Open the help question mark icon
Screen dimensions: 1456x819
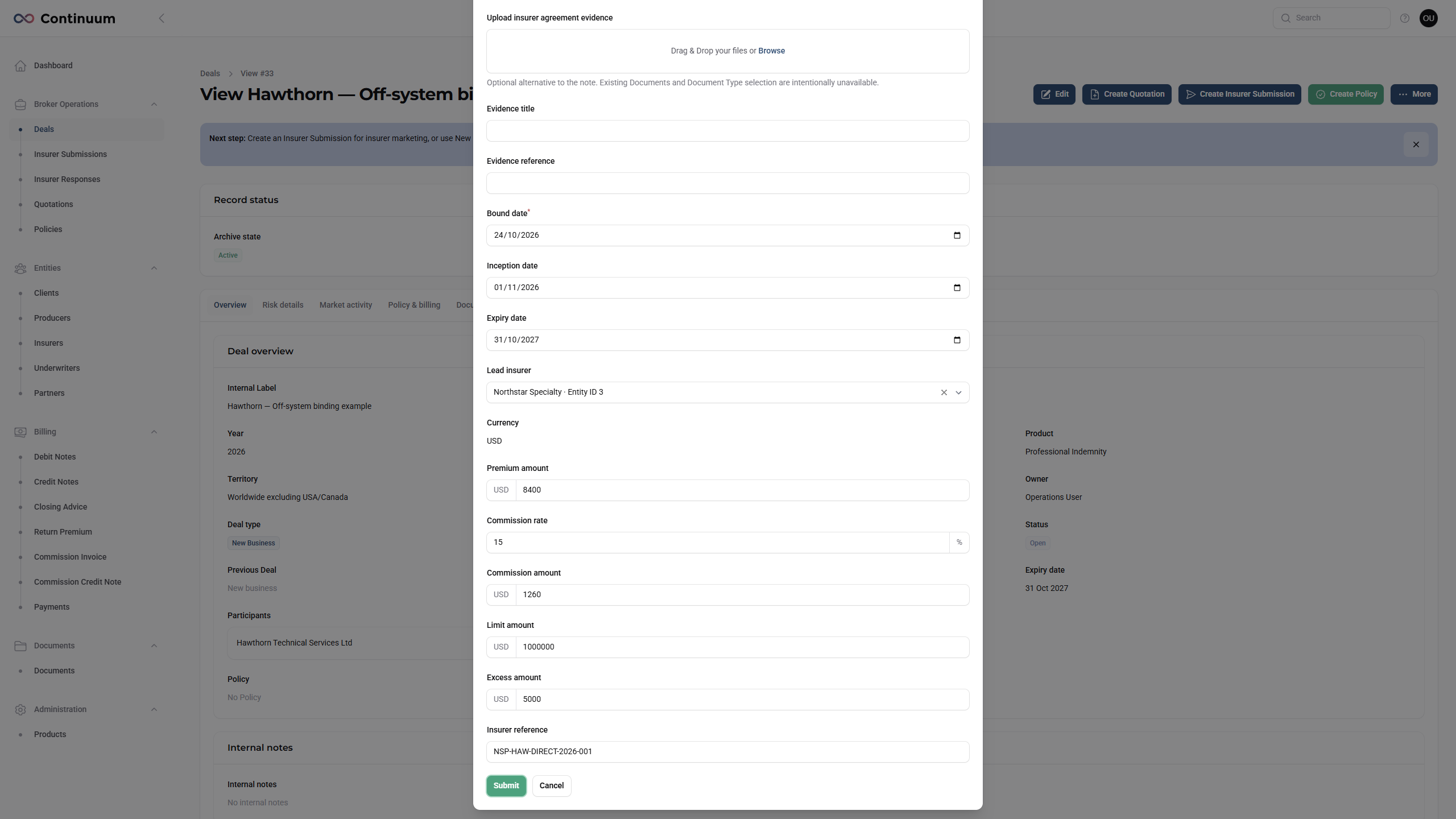click(x=1405, y=18)
